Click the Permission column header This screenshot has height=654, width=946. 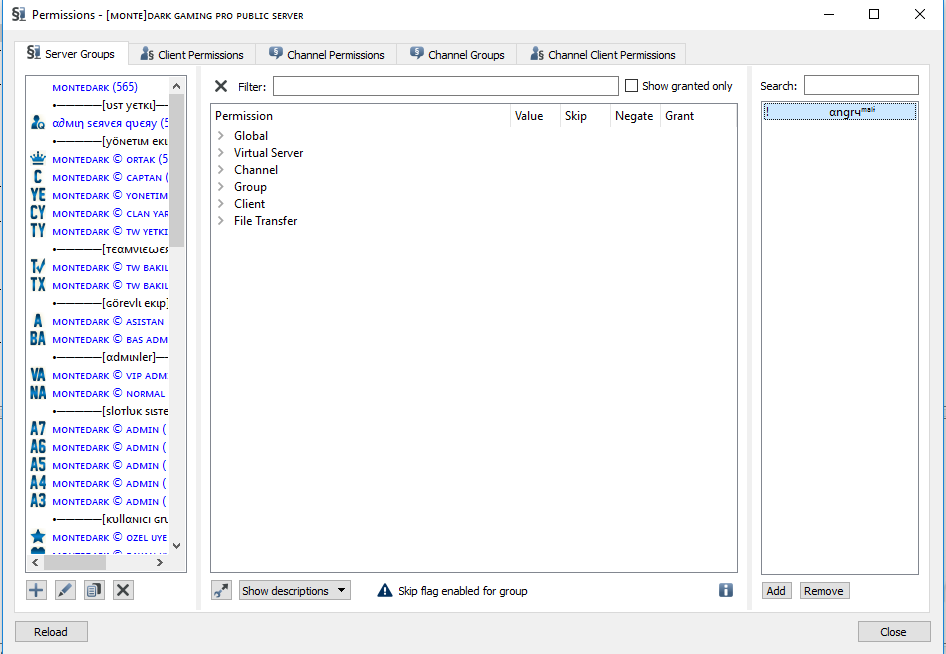(360, 116)
